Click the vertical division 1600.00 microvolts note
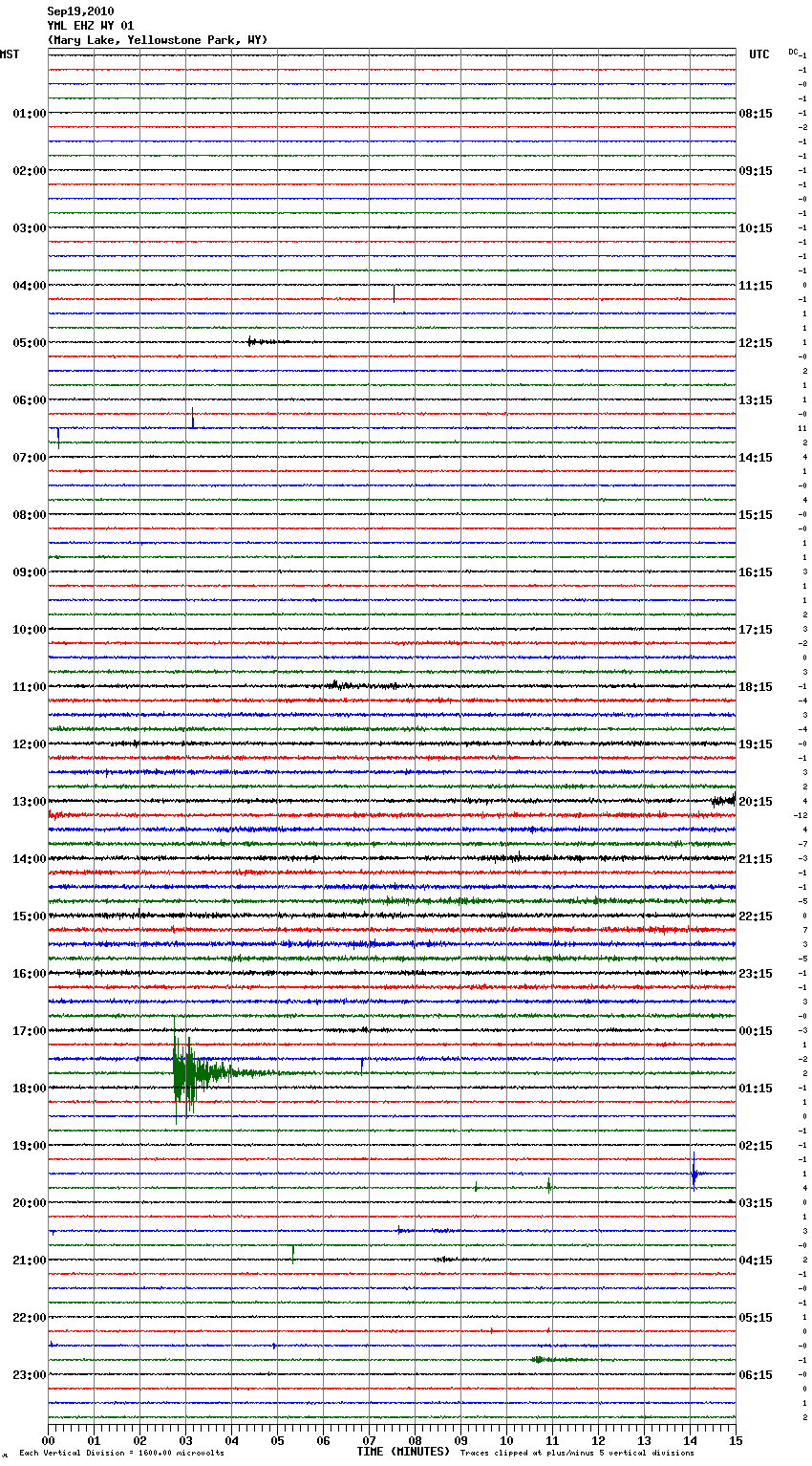Image resolution: width=812 pixels, height=1466 pixels. click(x=121, y=1454)
